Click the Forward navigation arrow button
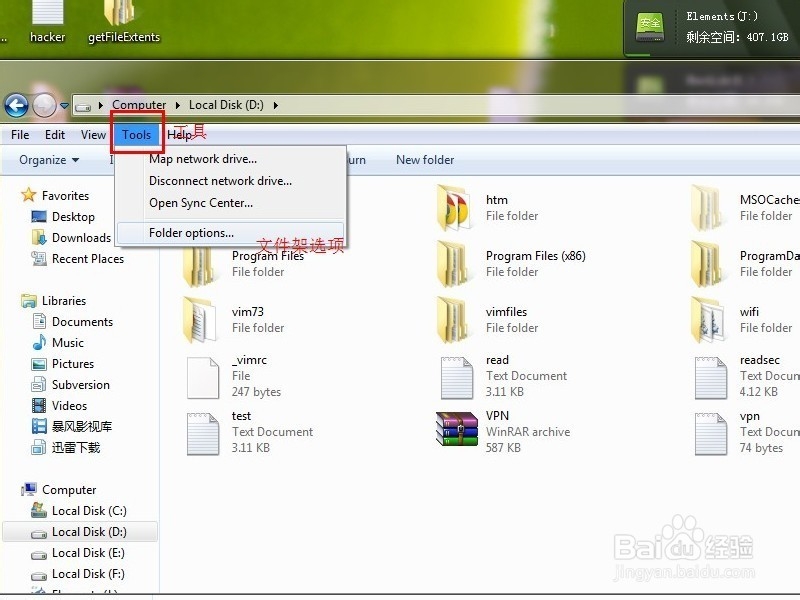The image size is (800, 600). click(x=45, y=106)
